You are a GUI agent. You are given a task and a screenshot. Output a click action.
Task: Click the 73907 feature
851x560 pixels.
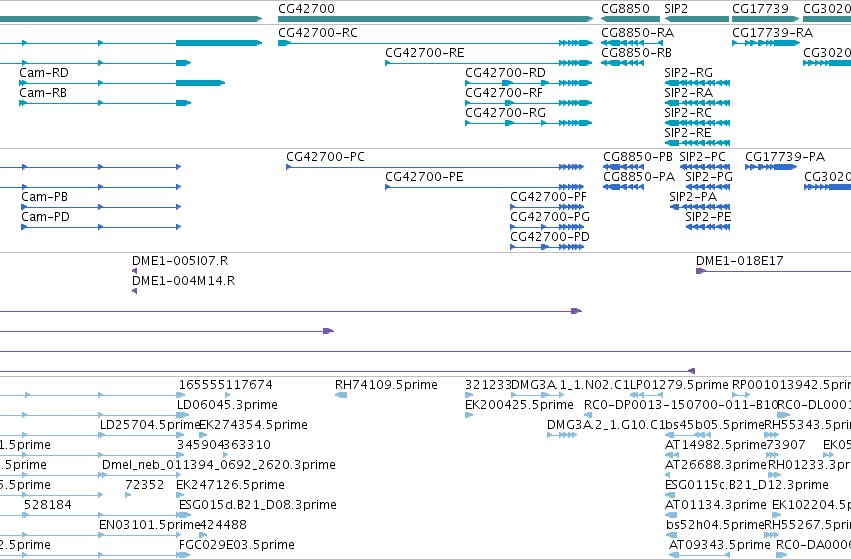coord(772,455)
